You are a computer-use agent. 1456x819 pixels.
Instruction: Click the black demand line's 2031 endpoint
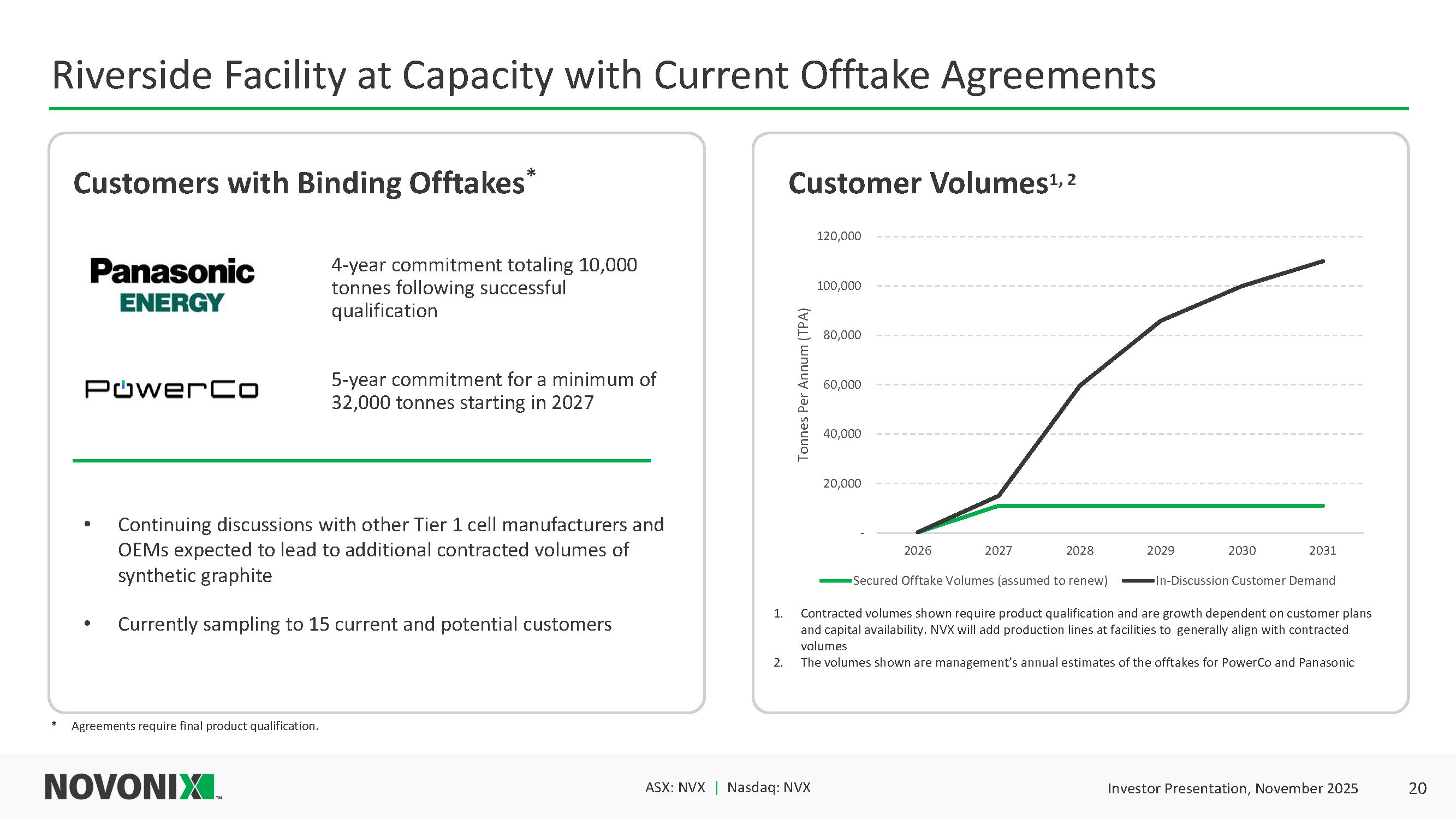[x=1323, y=261]
